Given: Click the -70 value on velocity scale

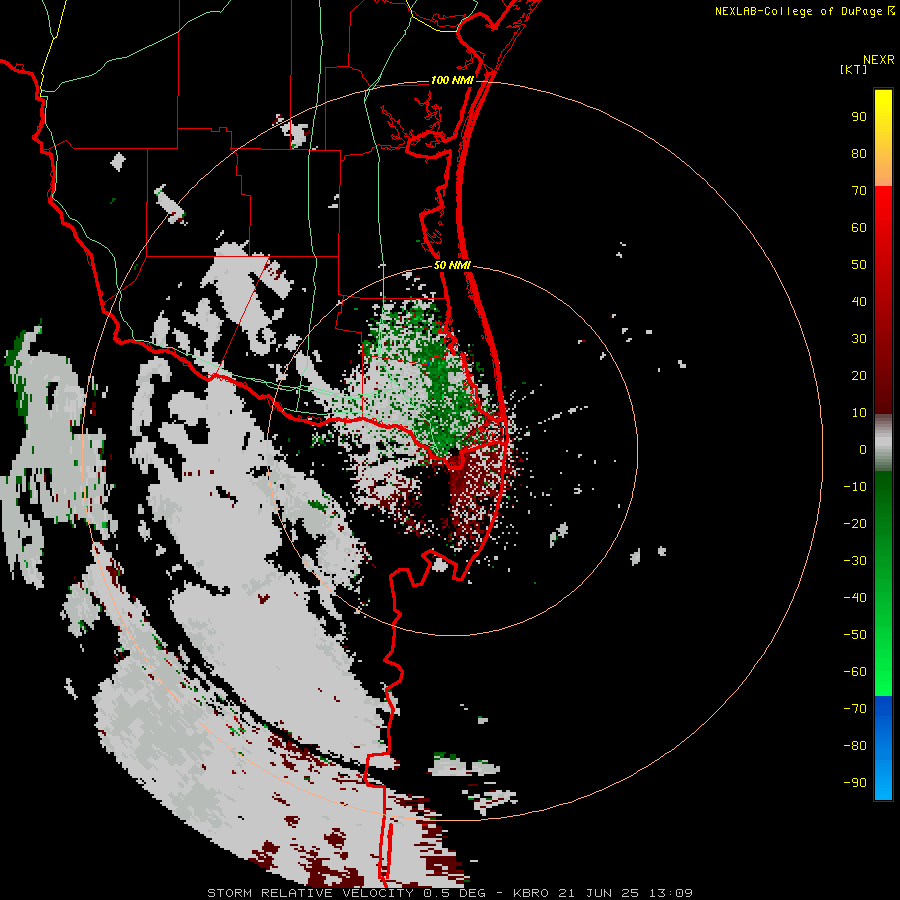Looking at the screenshot, I should (855, 709).
